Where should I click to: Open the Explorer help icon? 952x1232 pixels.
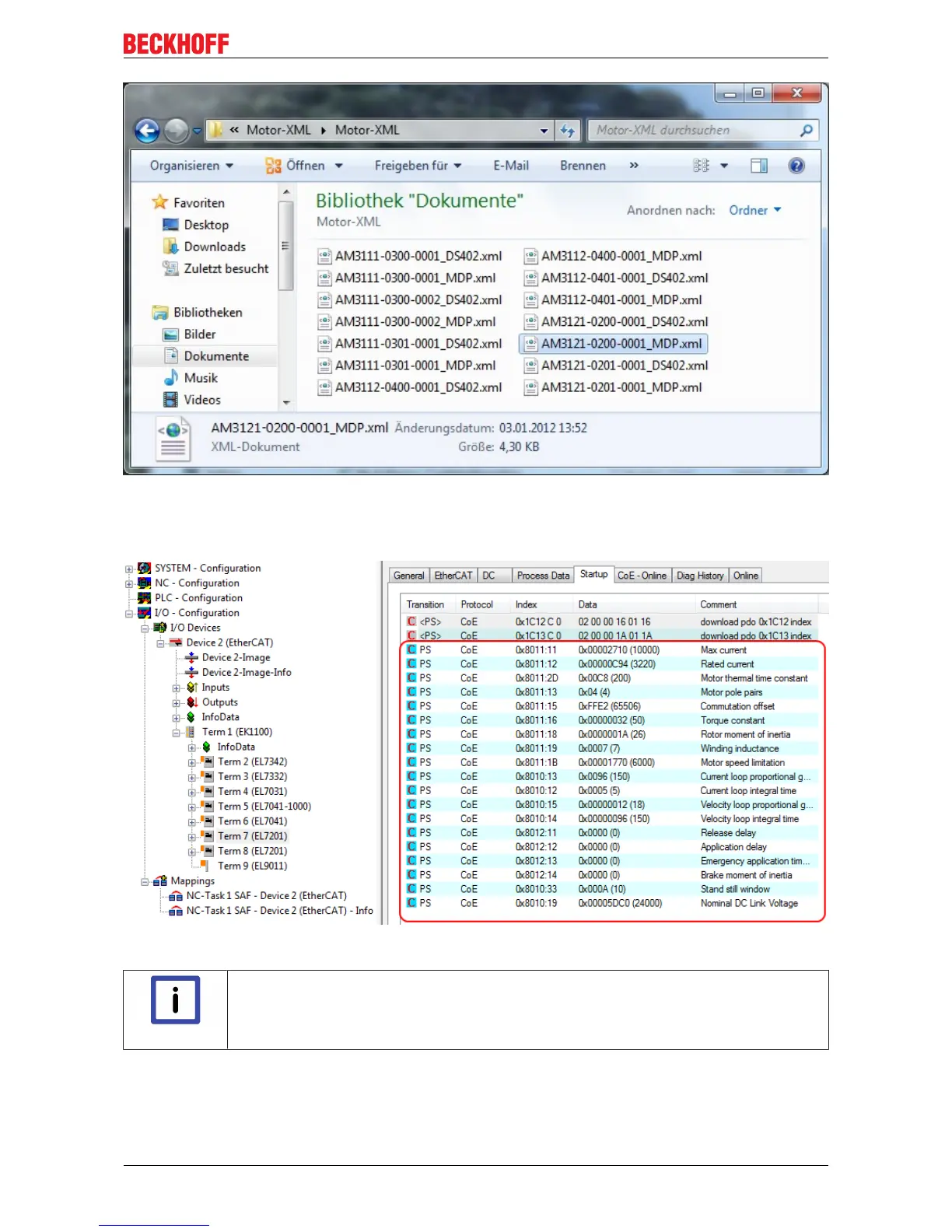[x=796, y=166]
